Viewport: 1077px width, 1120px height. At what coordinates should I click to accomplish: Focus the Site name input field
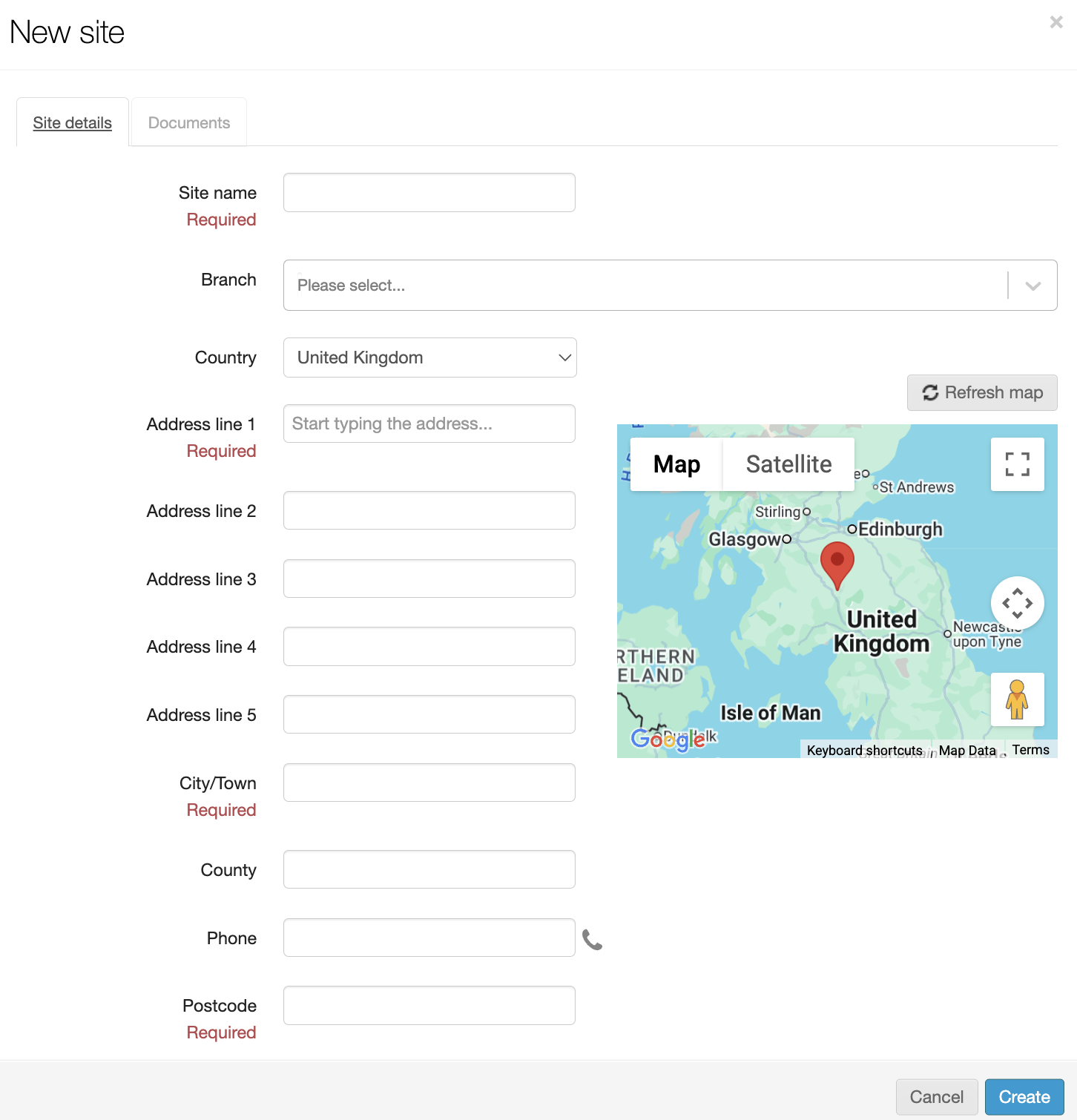[x=429, y=193]
